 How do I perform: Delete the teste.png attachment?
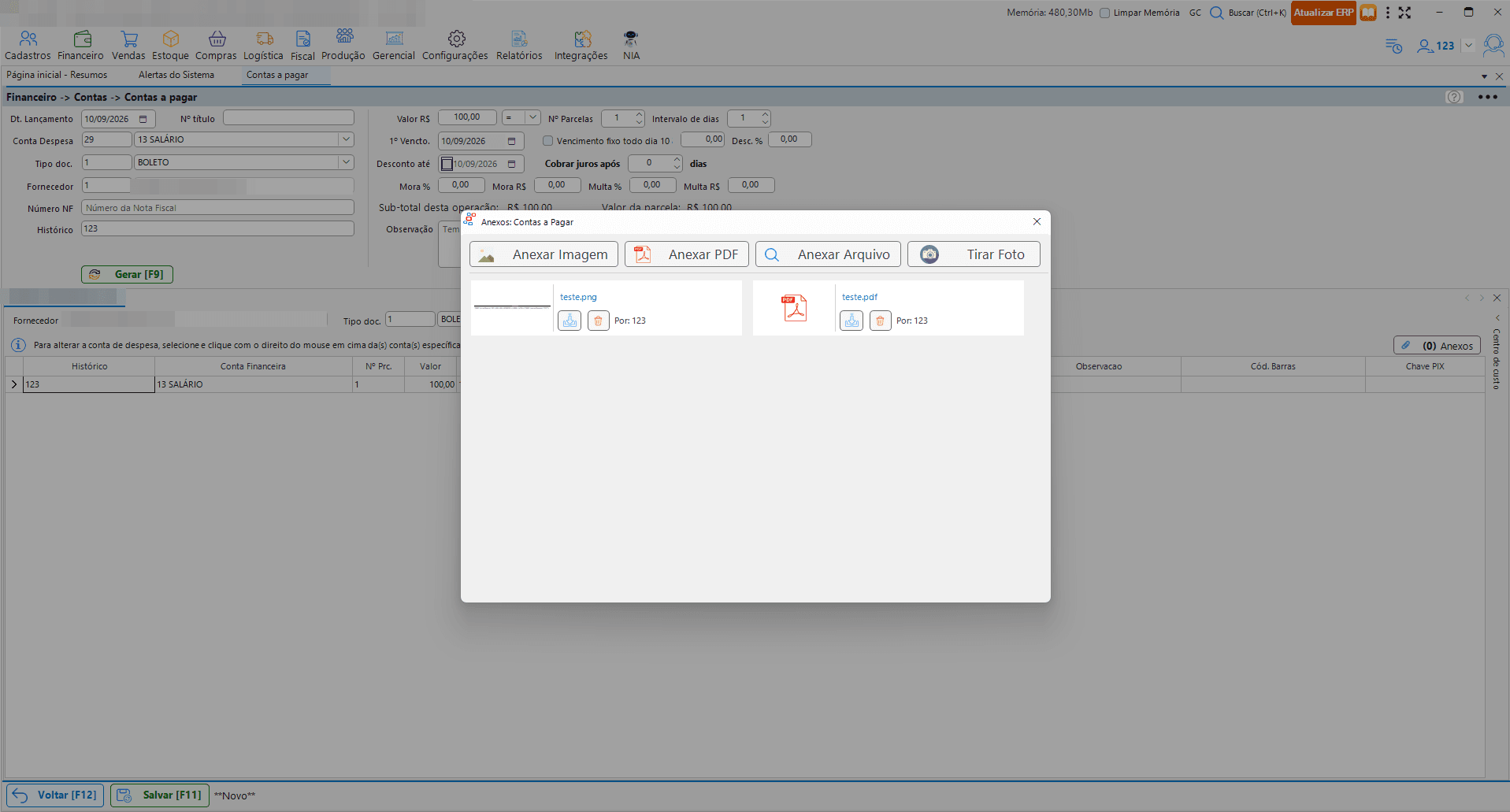599,321
